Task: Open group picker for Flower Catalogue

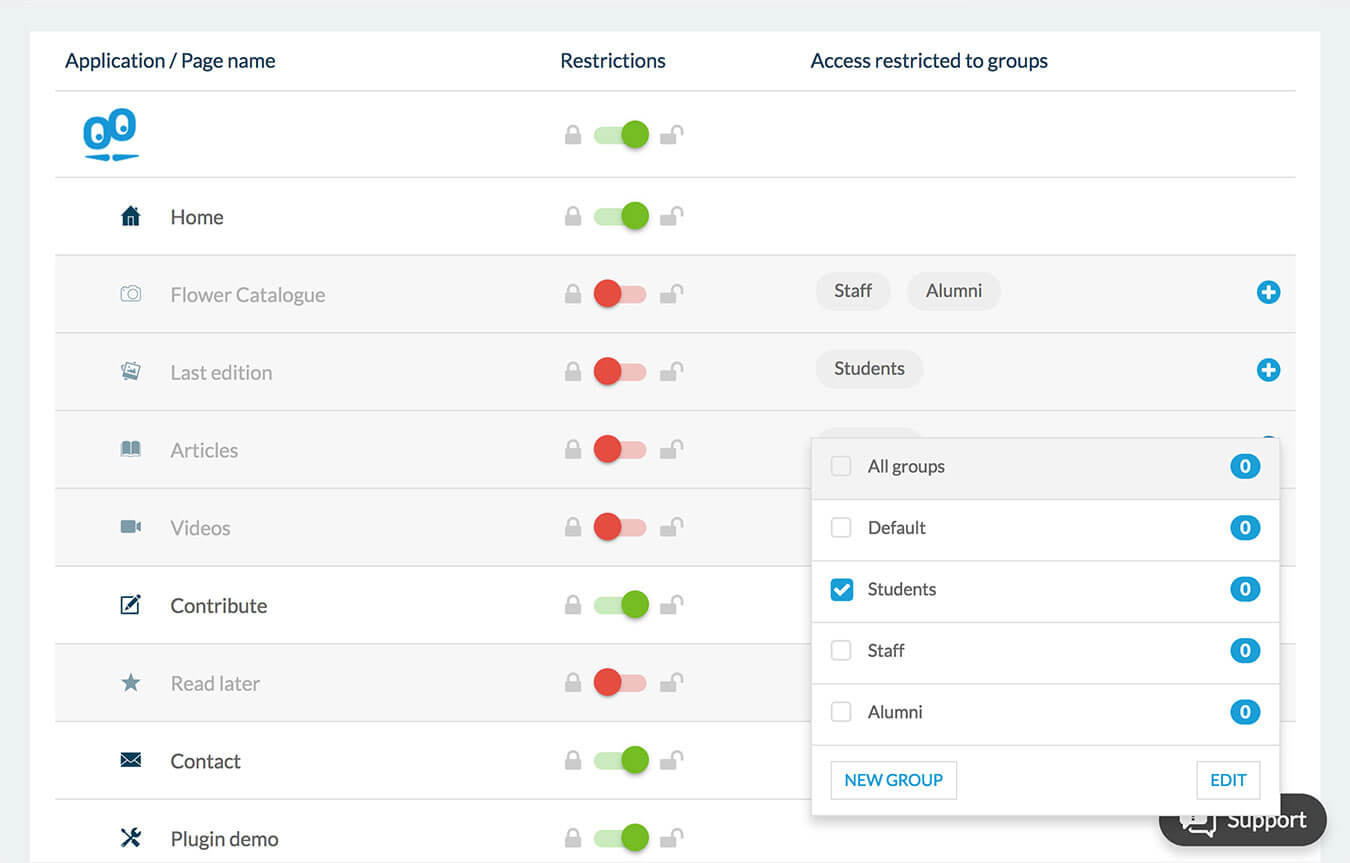Action: click(1268, 292)
